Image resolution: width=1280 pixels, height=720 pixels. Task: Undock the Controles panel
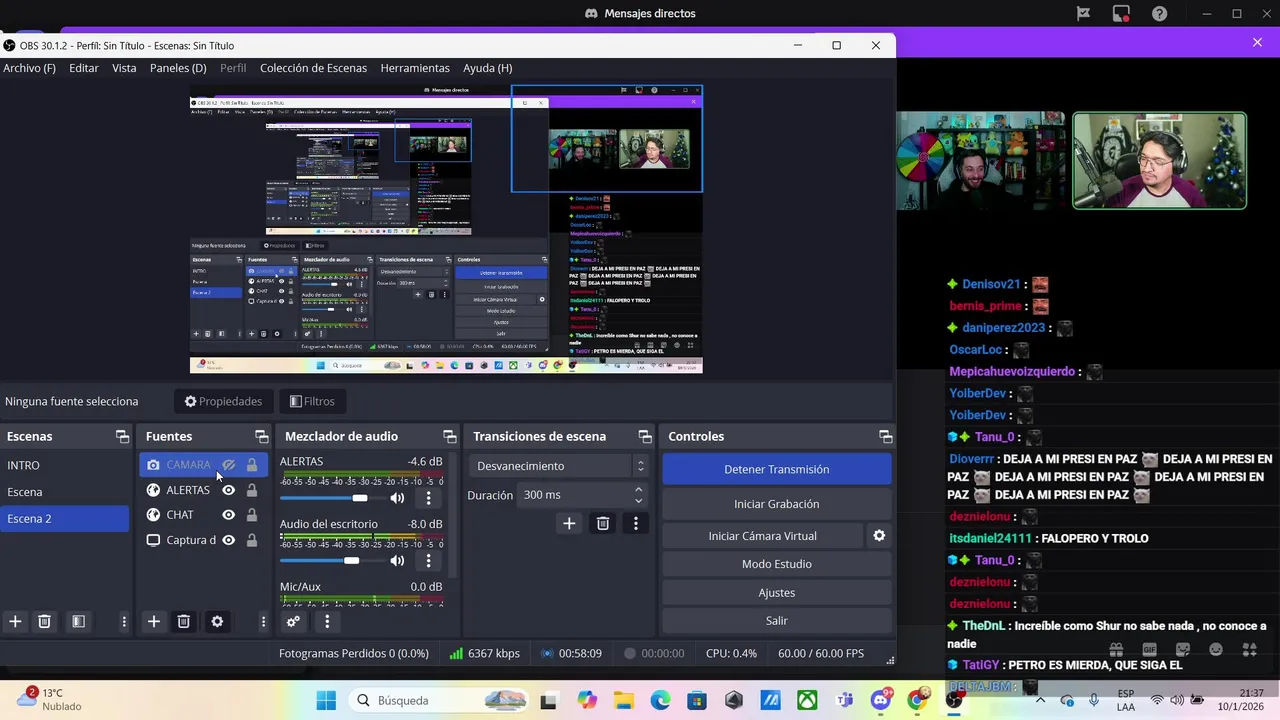(885, 436)
